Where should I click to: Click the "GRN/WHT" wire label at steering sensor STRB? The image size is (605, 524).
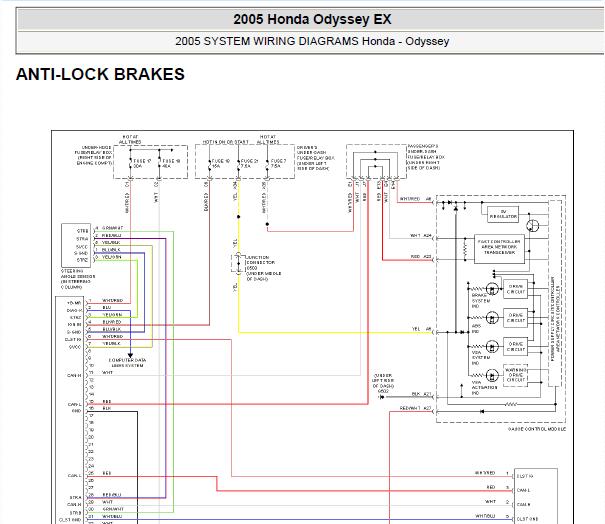[112, 228]
